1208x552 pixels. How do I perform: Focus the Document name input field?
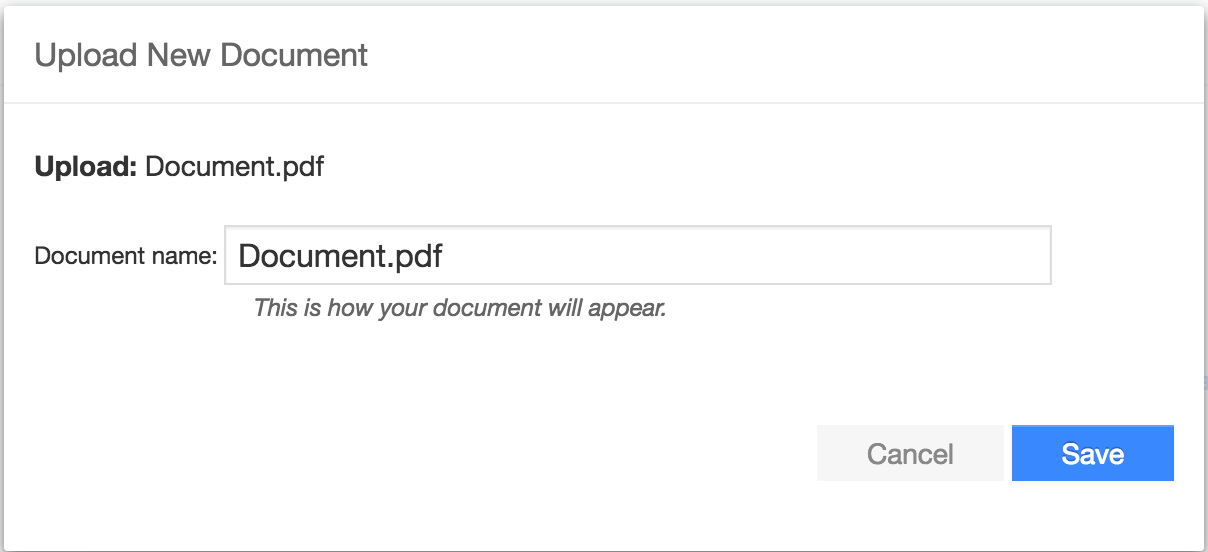coord(637,255)
